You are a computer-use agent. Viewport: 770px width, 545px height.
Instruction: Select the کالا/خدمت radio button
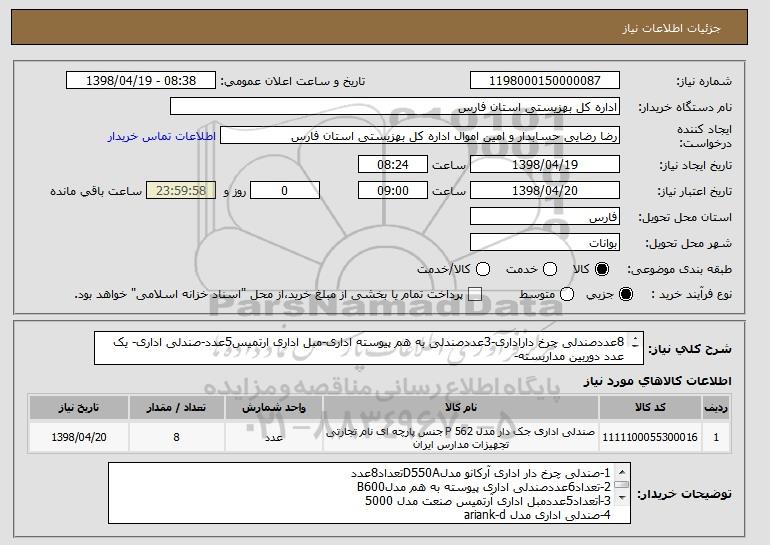coord(483,269)
